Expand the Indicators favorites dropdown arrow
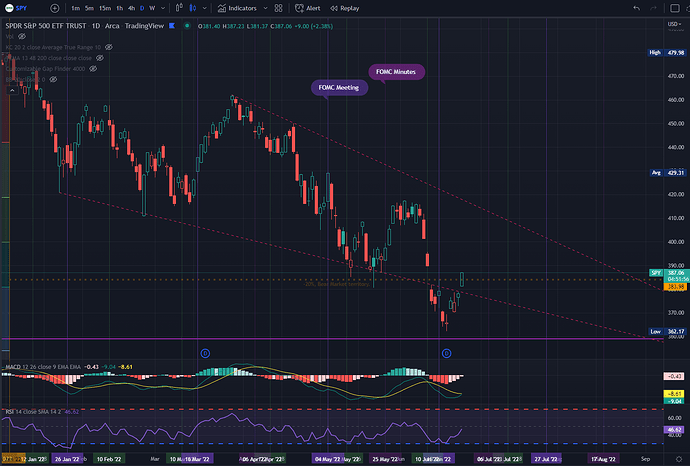This screenshot has height=466, width=690. (x=265, y=8)
